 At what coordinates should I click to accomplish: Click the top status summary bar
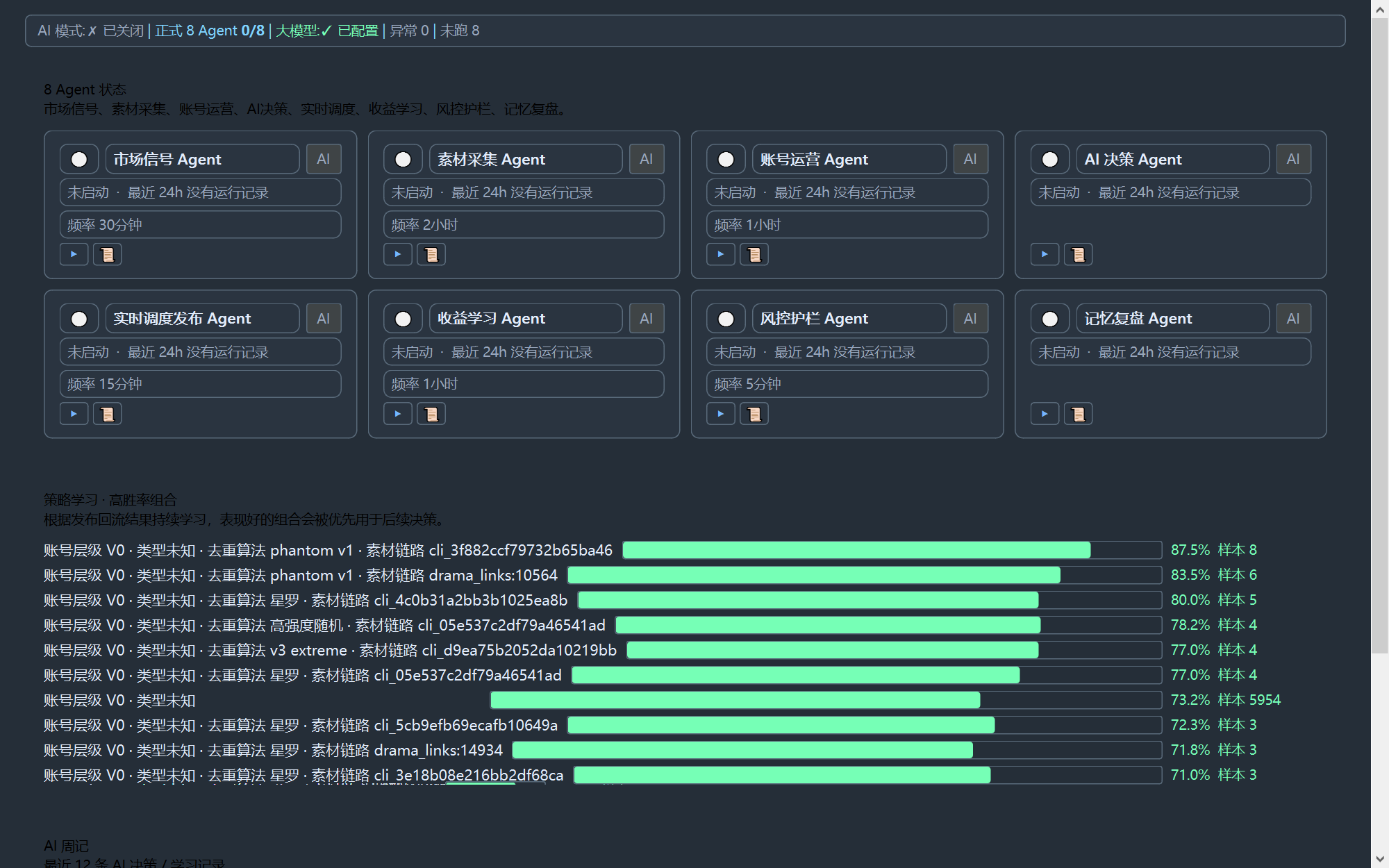click(685, 31)
